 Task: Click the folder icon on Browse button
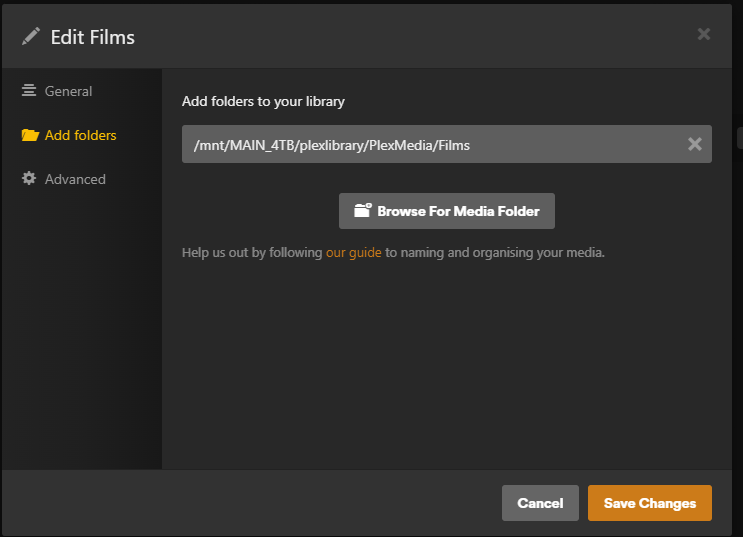(x=362, y=211)
